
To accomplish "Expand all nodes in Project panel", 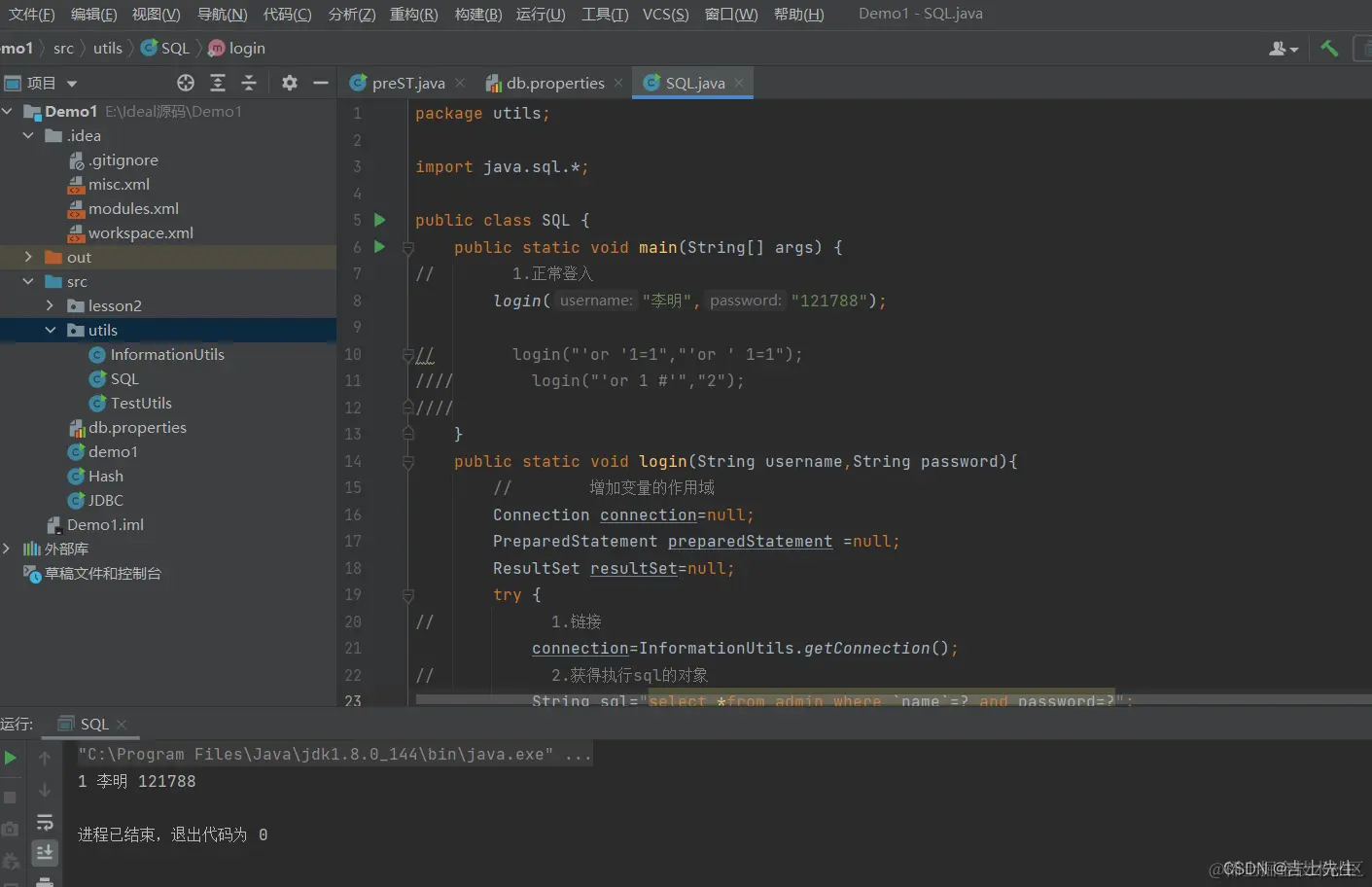I will point(218,83).
